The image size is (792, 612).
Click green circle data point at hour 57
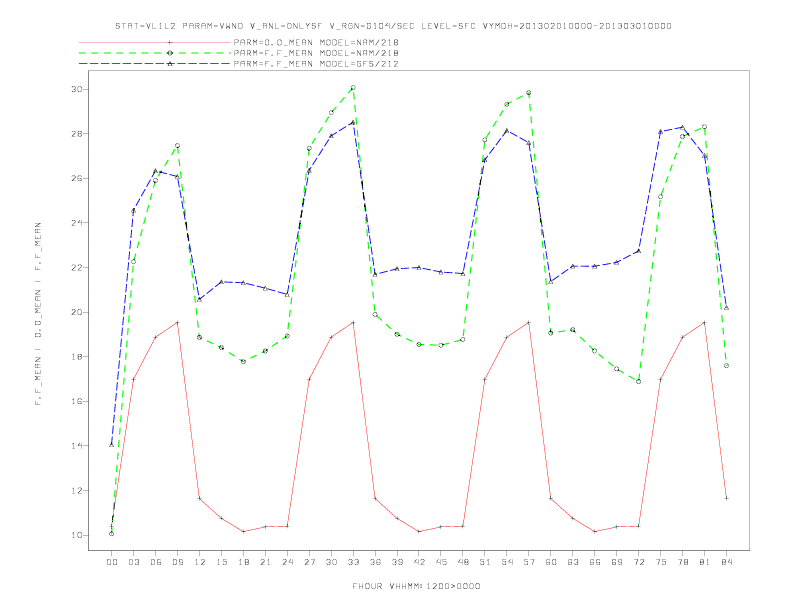click(x=529, y=93)
